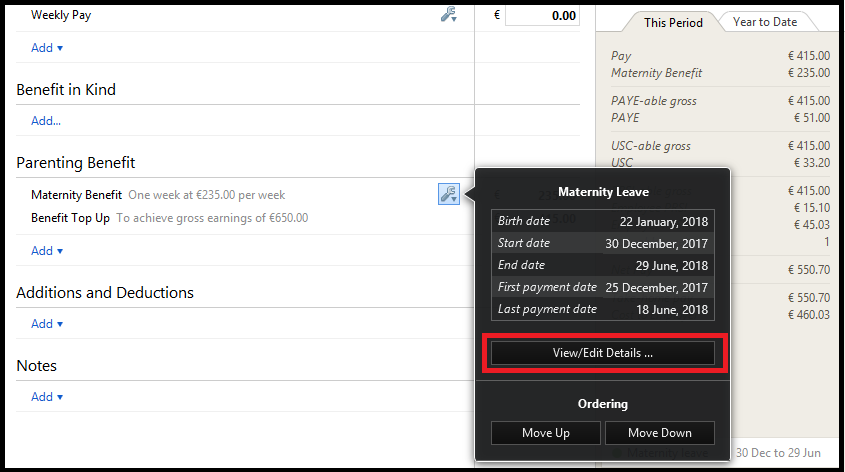
Task: Click the End date value 29 June, 2018
Action: [x=671, y=266]
